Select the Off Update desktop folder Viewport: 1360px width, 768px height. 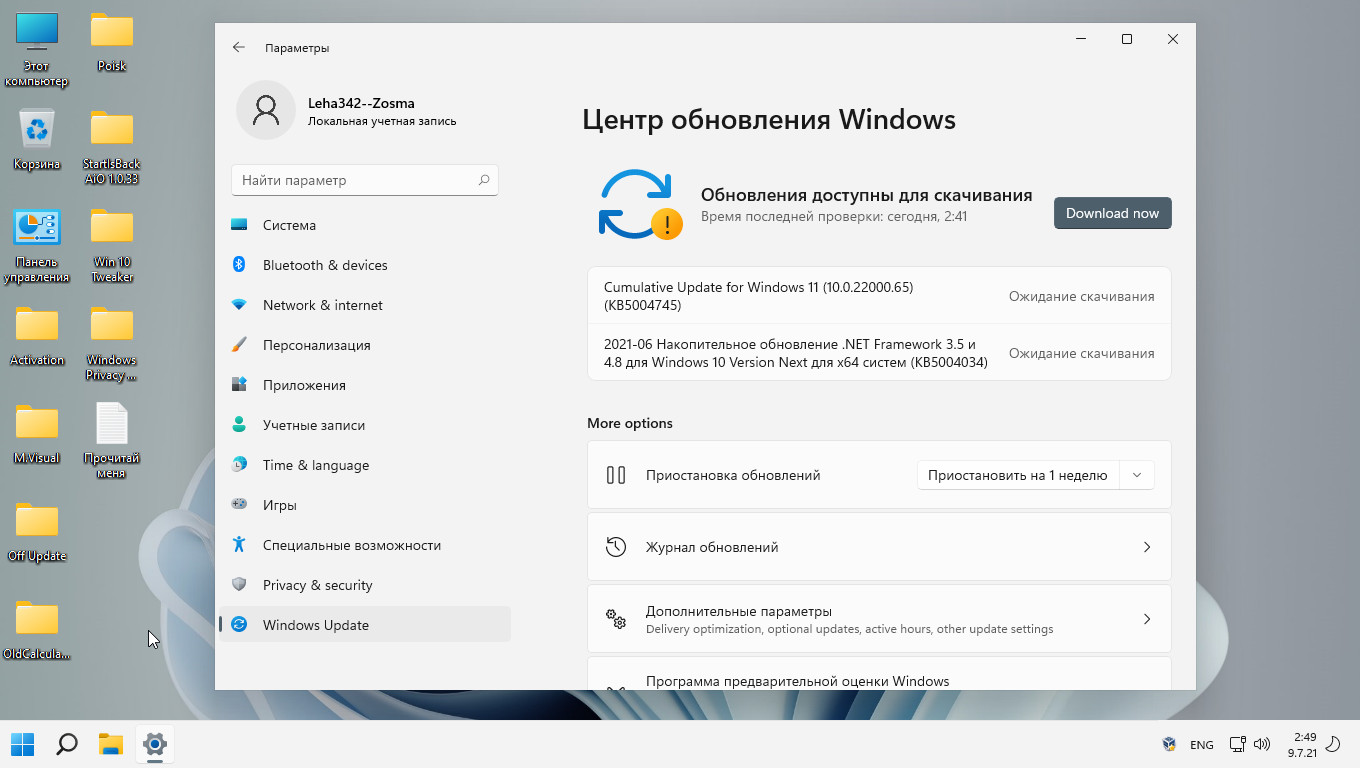(x=37, y=532)
